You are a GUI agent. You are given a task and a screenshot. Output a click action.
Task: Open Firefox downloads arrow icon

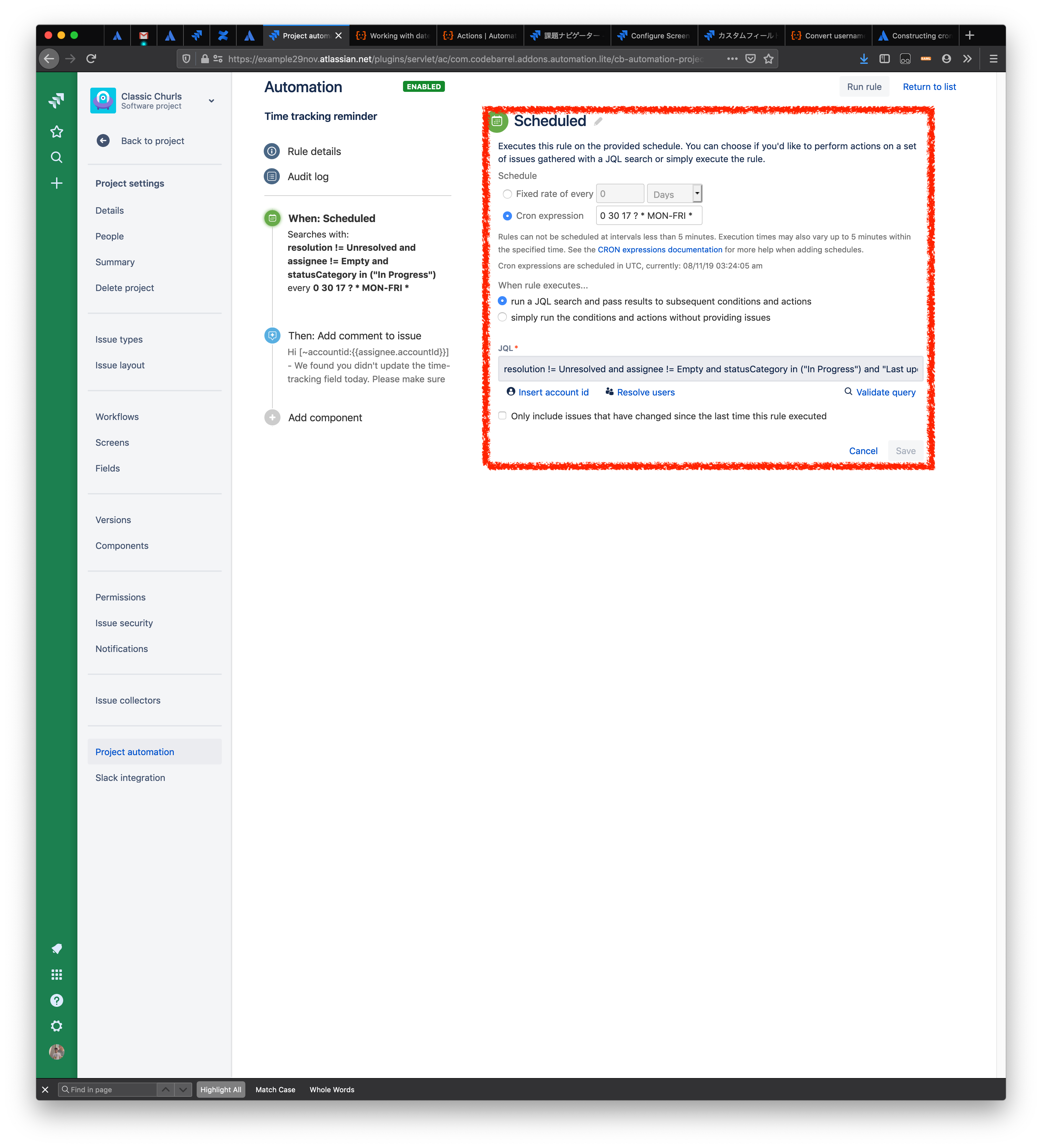pyautogui.click(x=864, y=59)
